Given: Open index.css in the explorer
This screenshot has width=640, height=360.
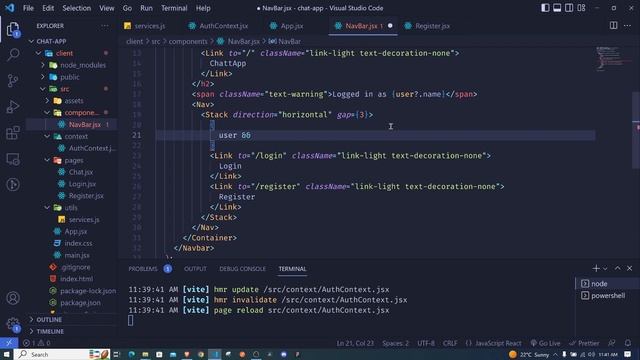Looking at the screenshot, I should point(78,243).
